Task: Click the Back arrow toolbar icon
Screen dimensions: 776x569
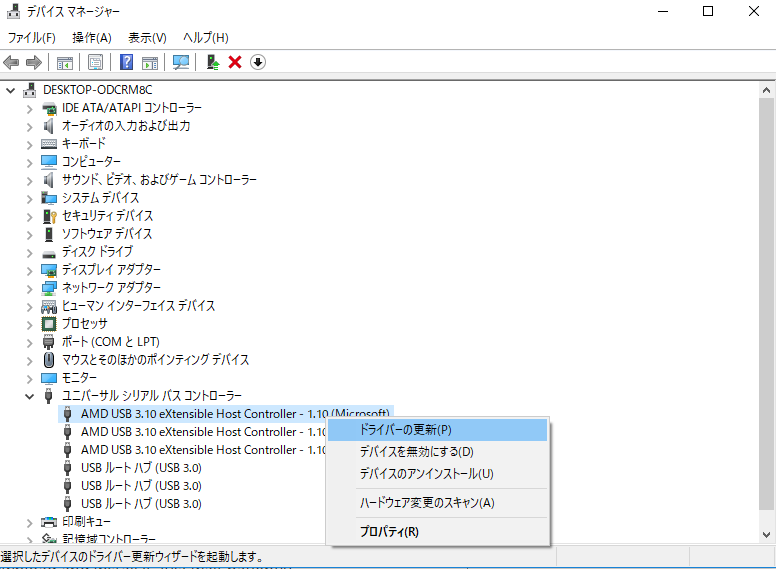Action: [x=11, y=62]
